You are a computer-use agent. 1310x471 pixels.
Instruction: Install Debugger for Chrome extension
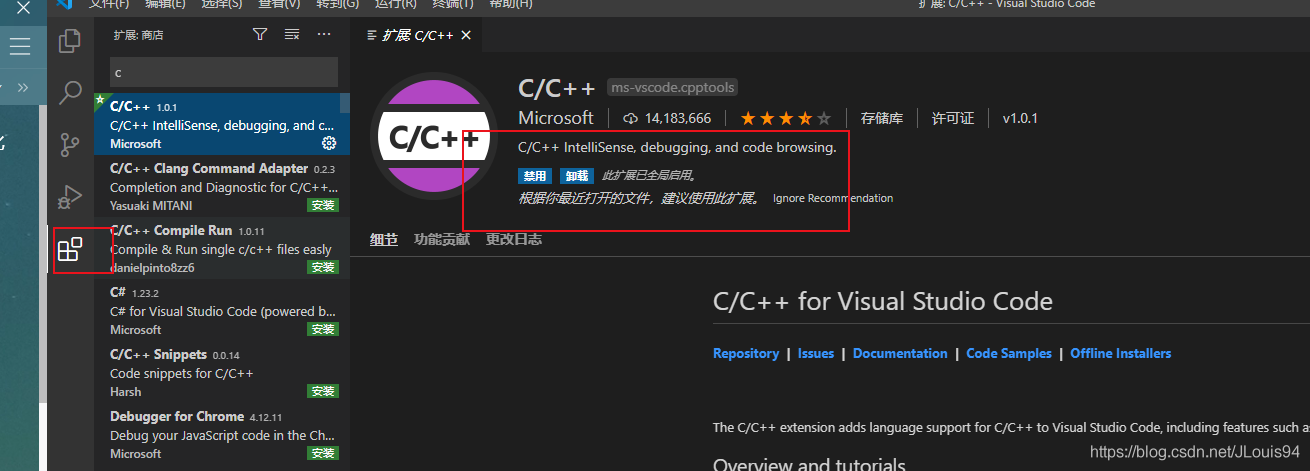pos(323,453)
